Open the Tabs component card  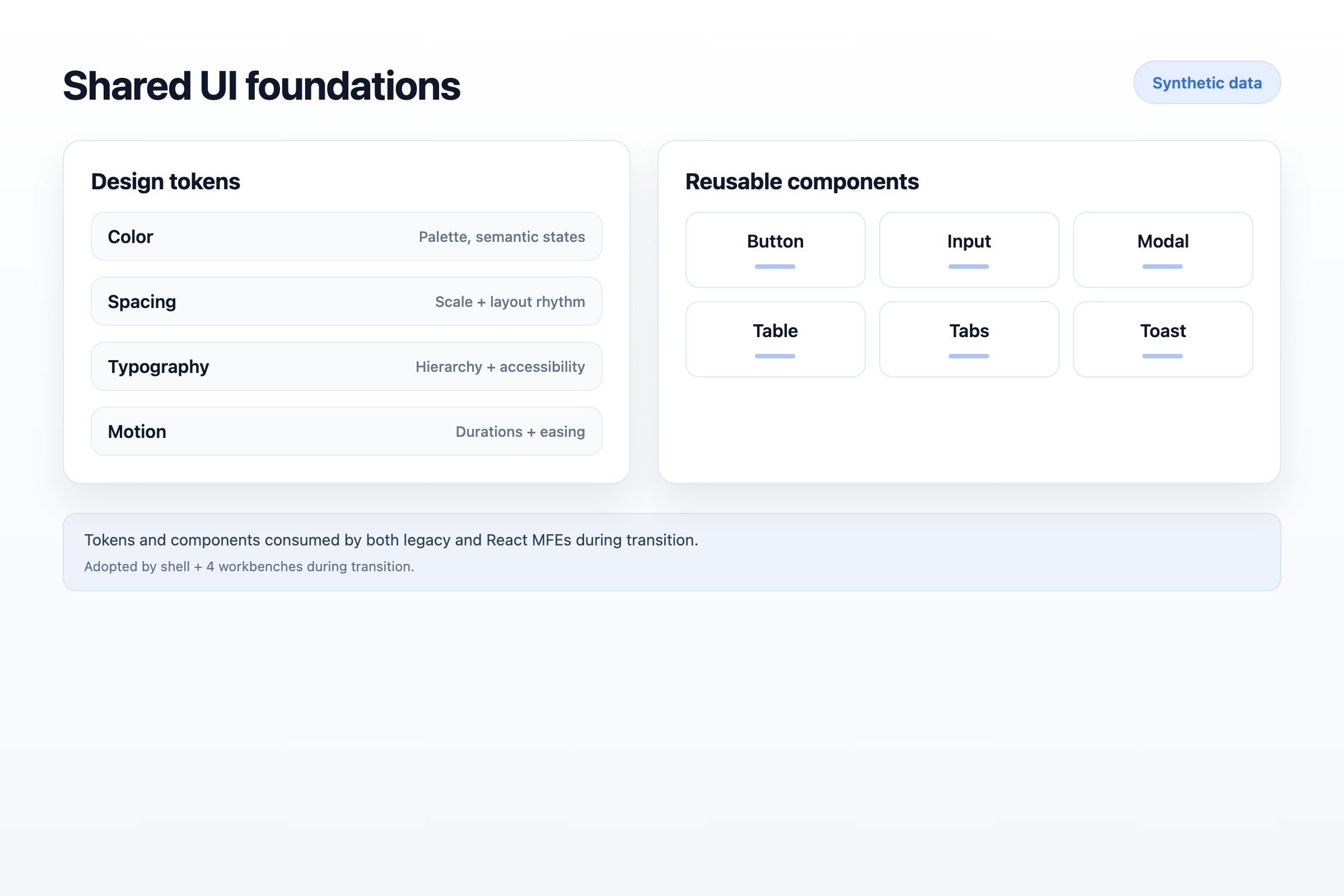click(x=969, y=339)
